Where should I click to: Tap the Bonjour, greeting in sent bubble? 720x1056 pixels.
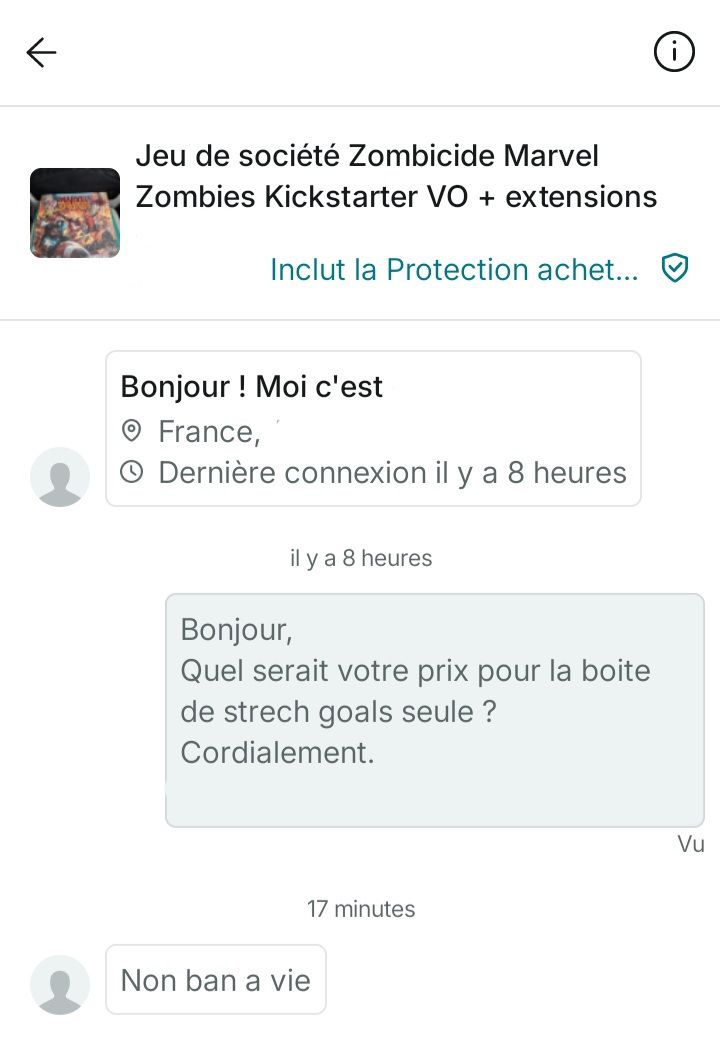point(236,630)
